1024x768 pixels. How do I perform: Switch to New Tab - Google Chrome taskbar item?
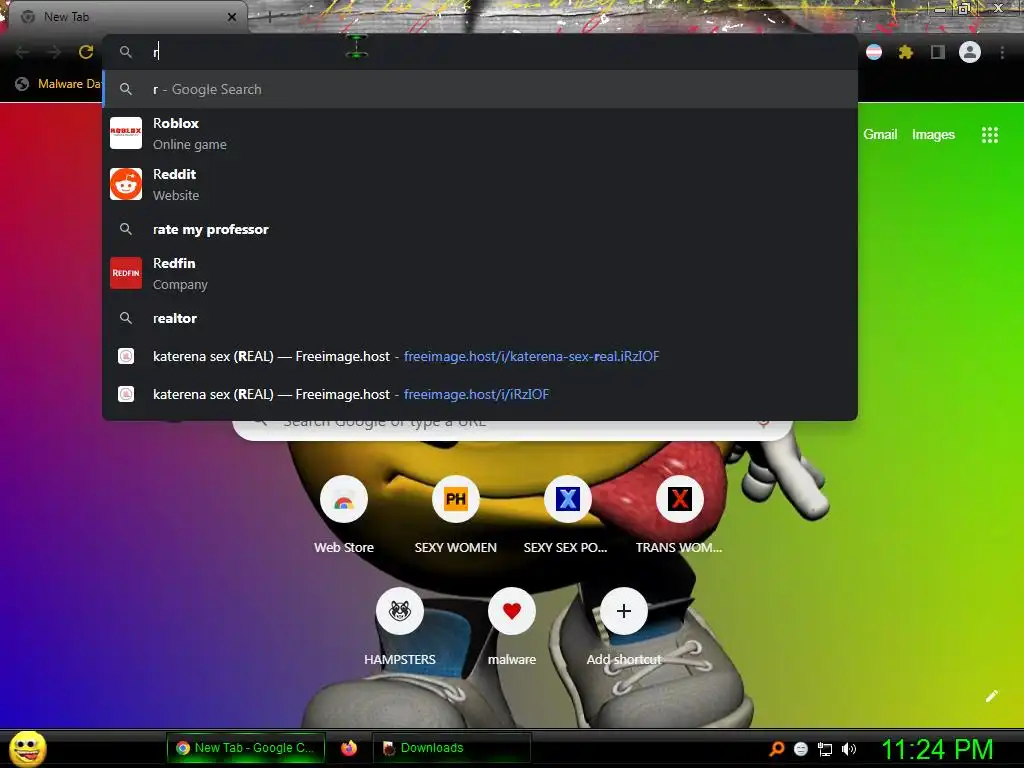click(246, 748)
